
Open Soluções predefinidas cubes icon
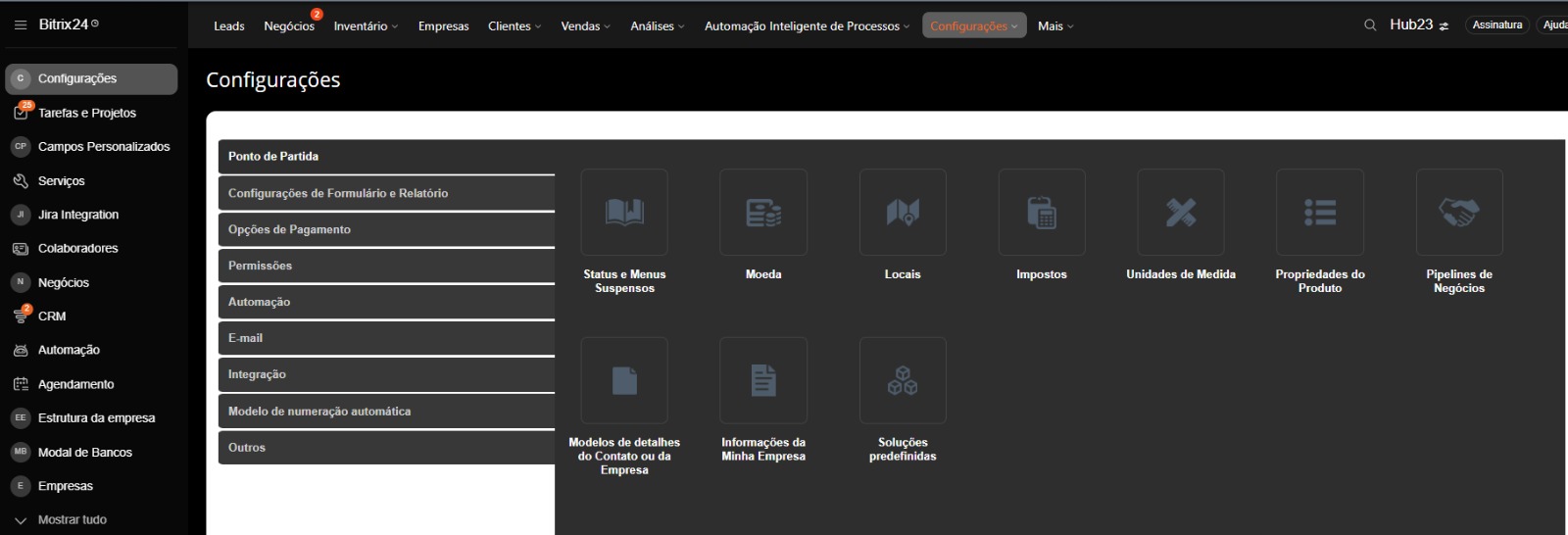903,380
